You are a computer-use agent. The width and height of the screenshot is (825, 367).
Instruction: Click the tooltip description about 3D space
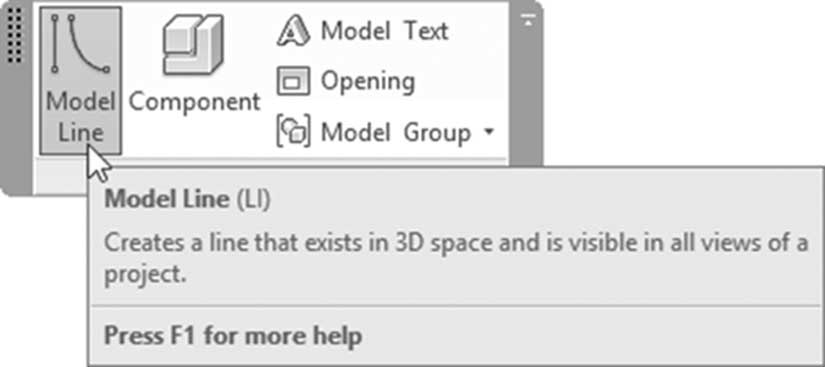(456, 258)
